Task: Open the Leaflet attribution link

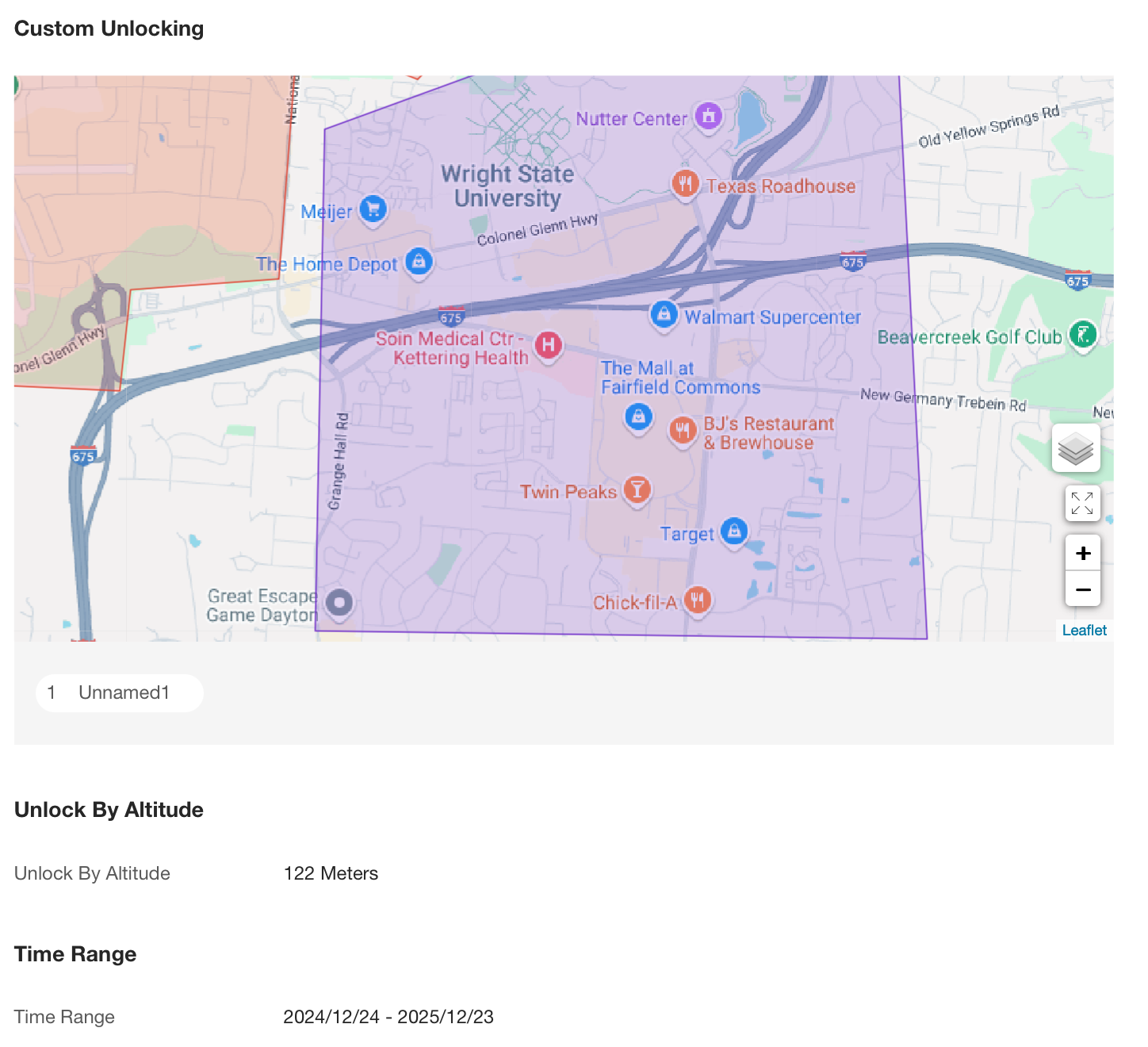Action: 1084,630
